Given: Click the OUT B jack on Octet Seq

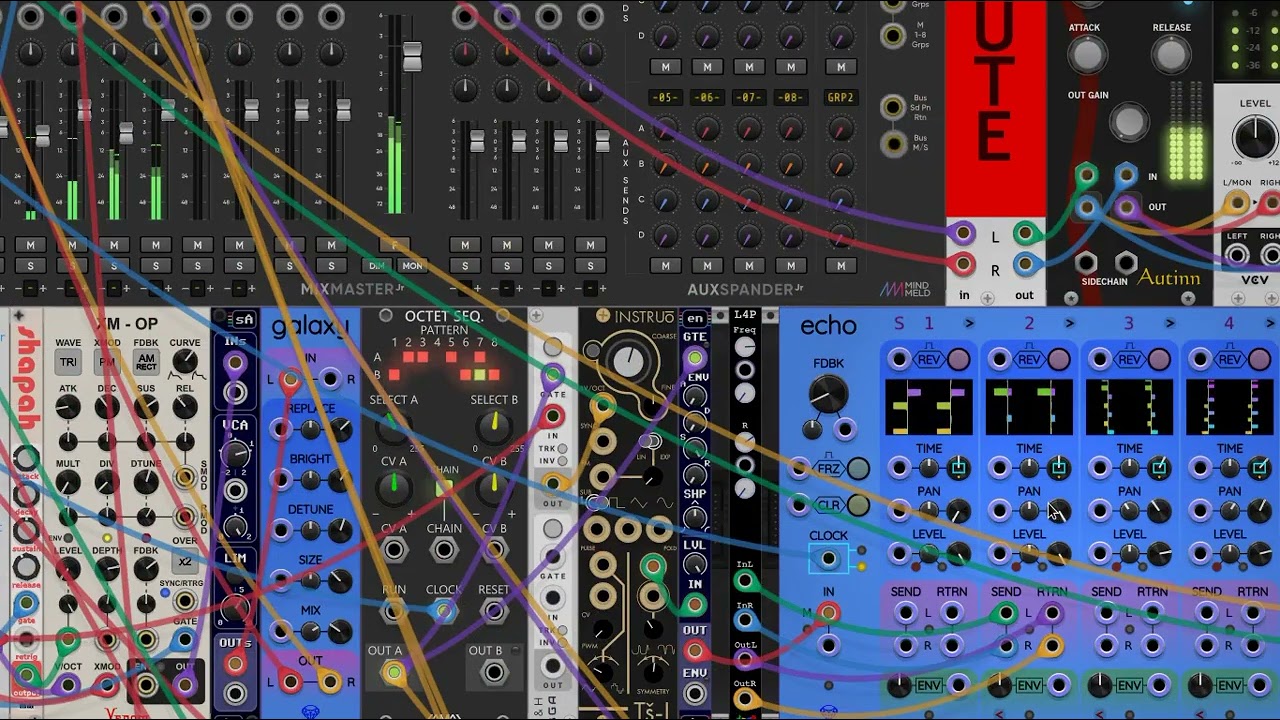Looking at the screenshot, I should pyautogui.click(x=494, y=673).
